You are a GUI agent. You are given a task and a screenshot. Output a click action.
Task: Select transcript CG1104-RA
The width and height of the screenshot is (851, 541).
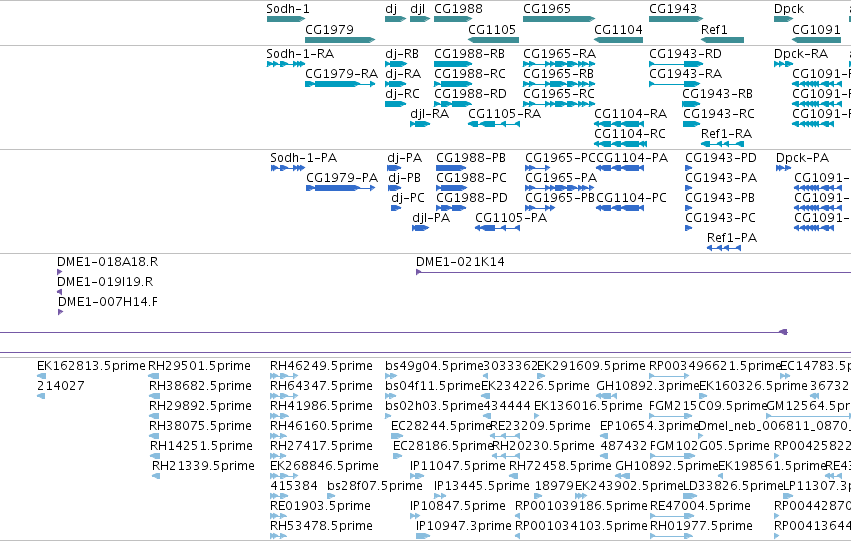tap(619, 124)
